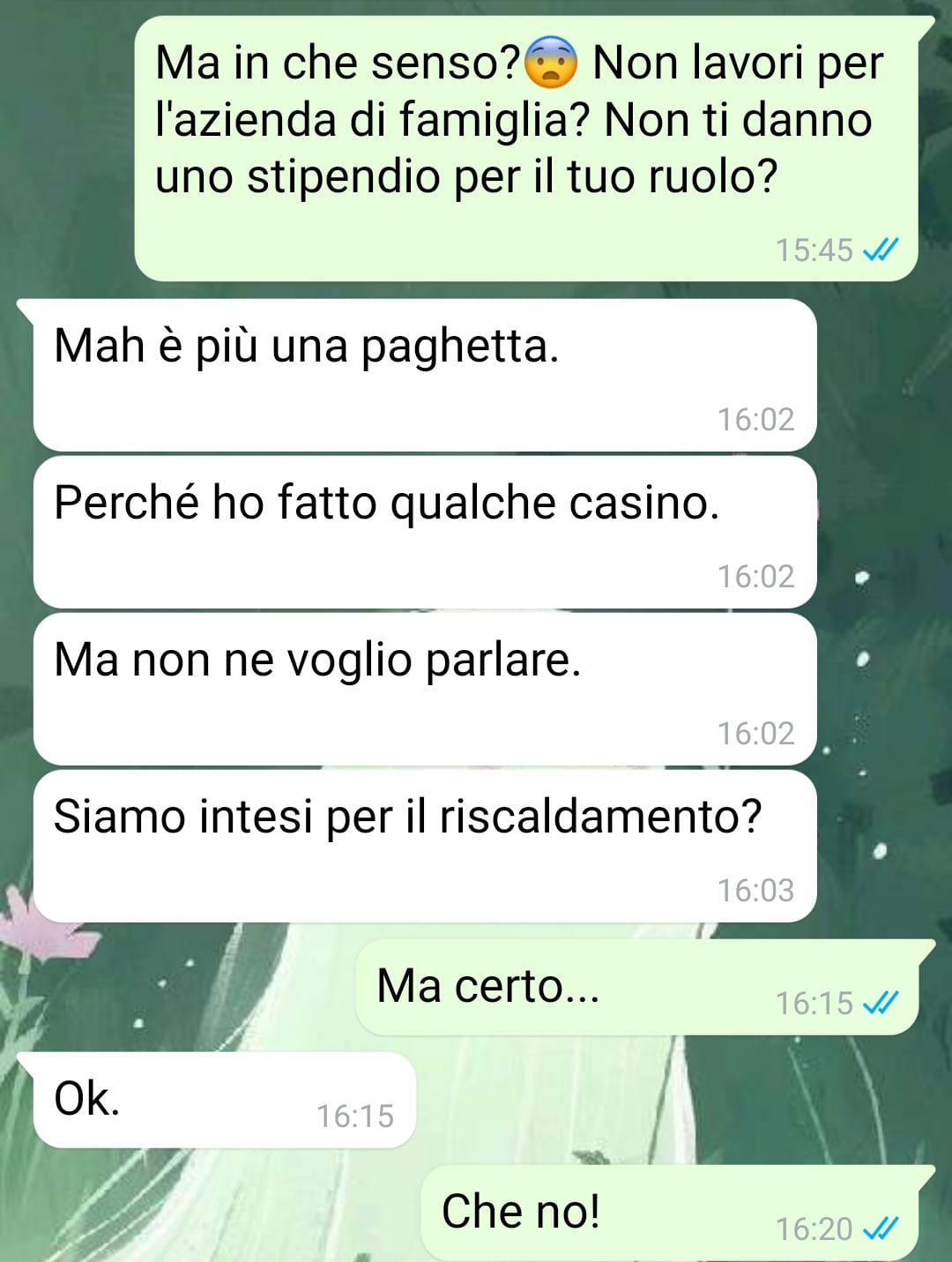
Task: Tap the 'Ma certo...' sent message
Action: 636,987
